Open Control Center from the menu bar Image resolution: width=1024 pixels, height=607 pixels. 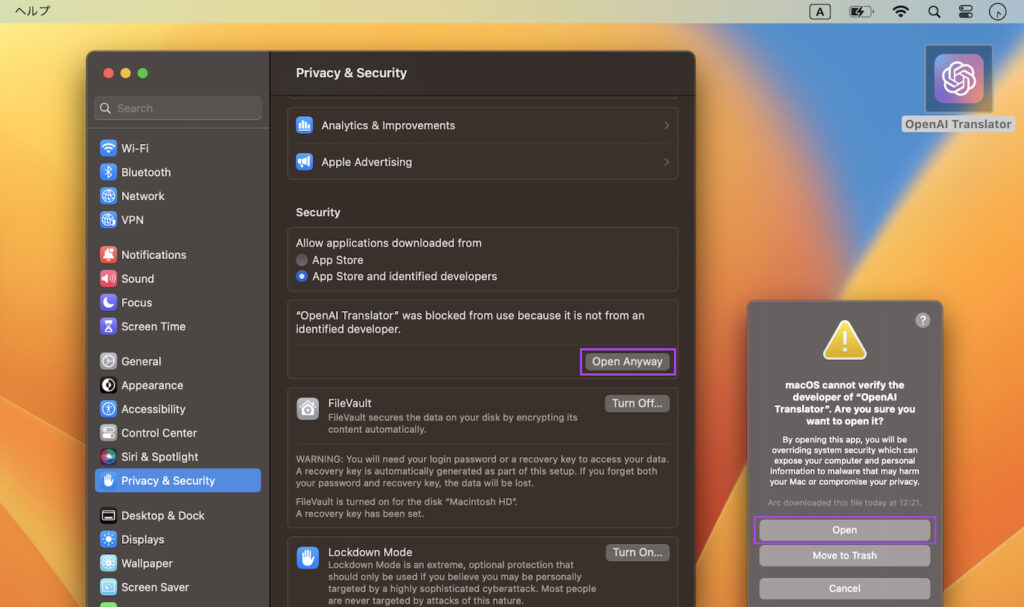[x=965, y=11]
